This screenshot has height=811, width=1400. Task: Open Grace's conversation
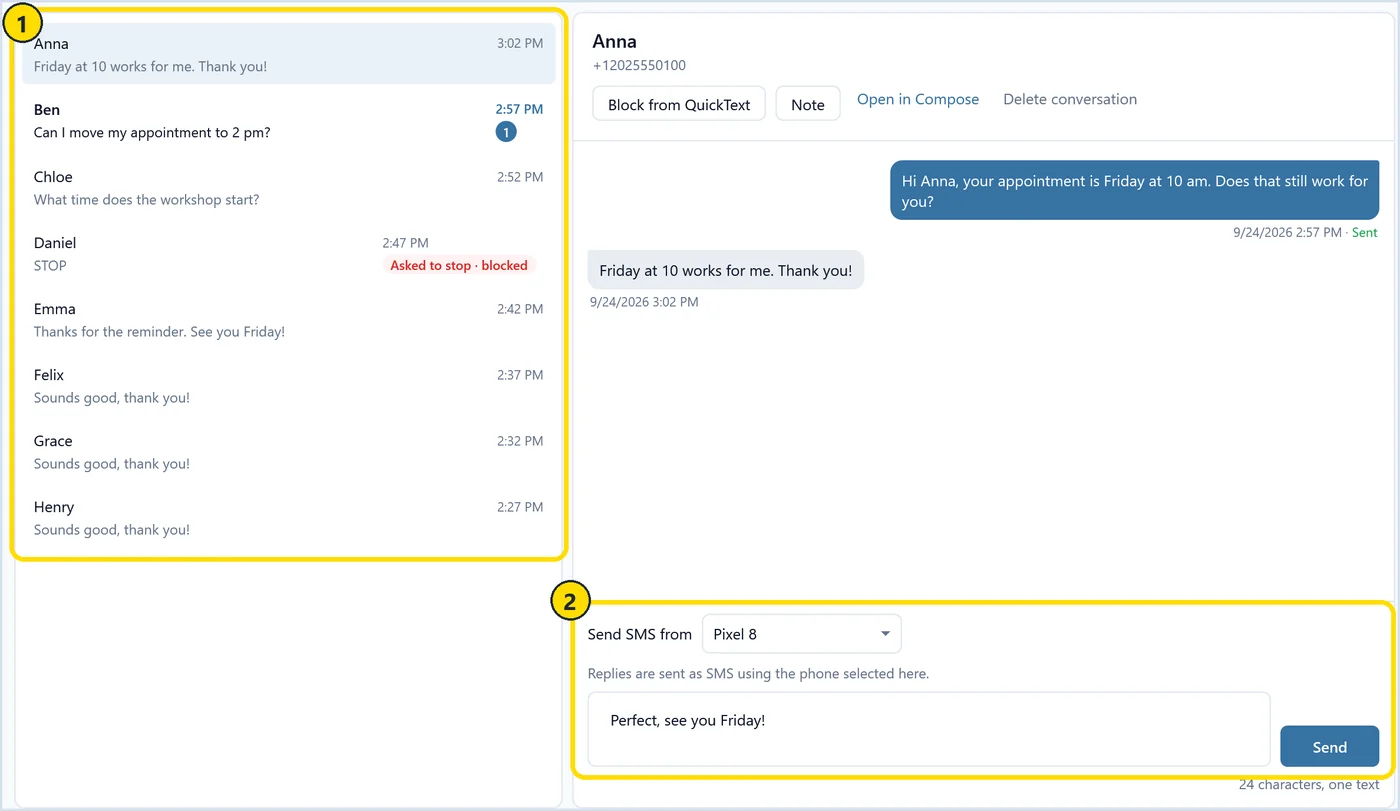288,451
